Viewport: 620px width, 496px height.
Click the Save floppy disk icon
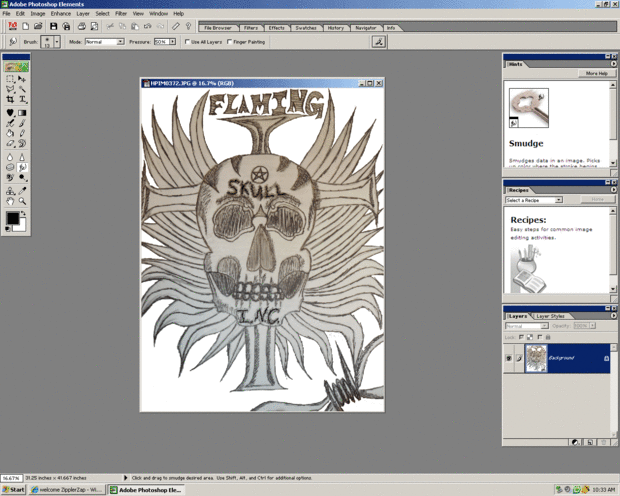[x=53, y=27]
